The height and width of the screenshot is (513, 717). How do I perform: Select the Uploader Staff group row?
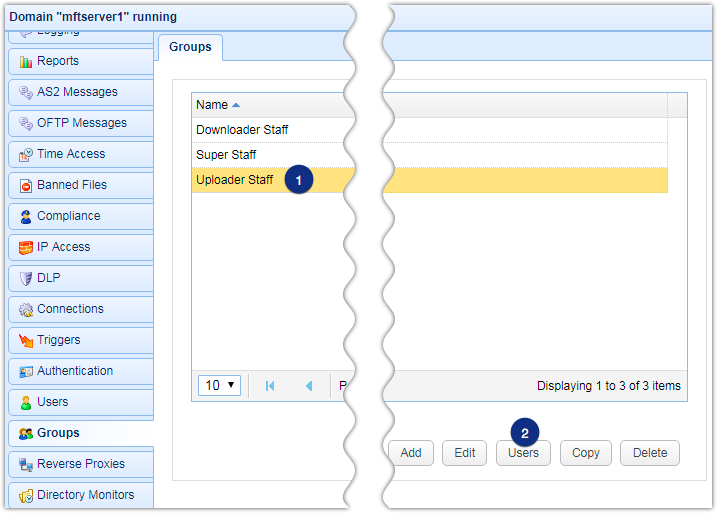(430, 180)
